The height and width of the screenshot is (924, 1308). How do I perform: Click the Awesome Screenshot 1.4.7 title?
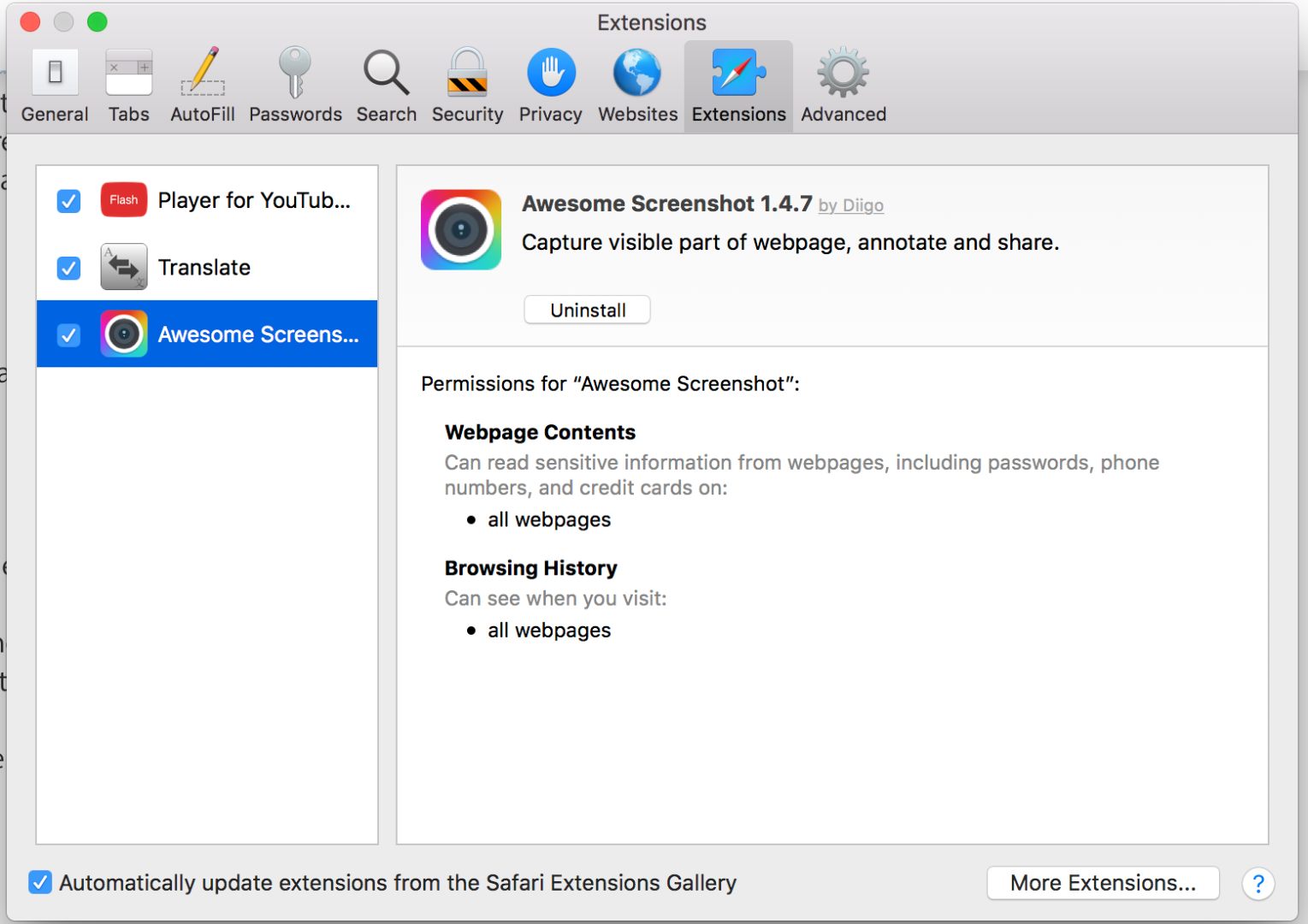pos(667,204)
